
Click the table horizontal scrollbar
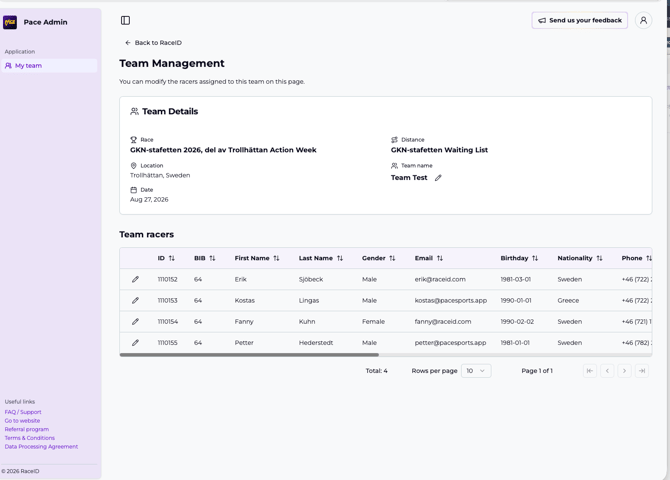click(x=249, y=355)
